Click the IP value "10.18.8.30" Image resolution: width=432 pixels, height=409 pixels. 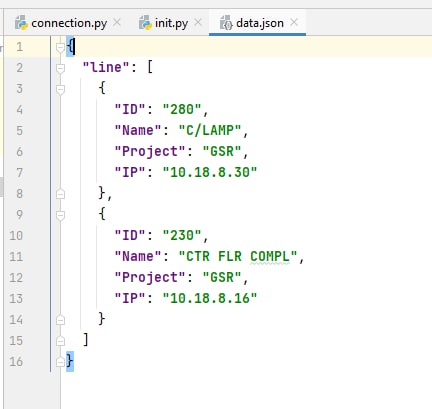pyautogui.click(x=210, y=172)
